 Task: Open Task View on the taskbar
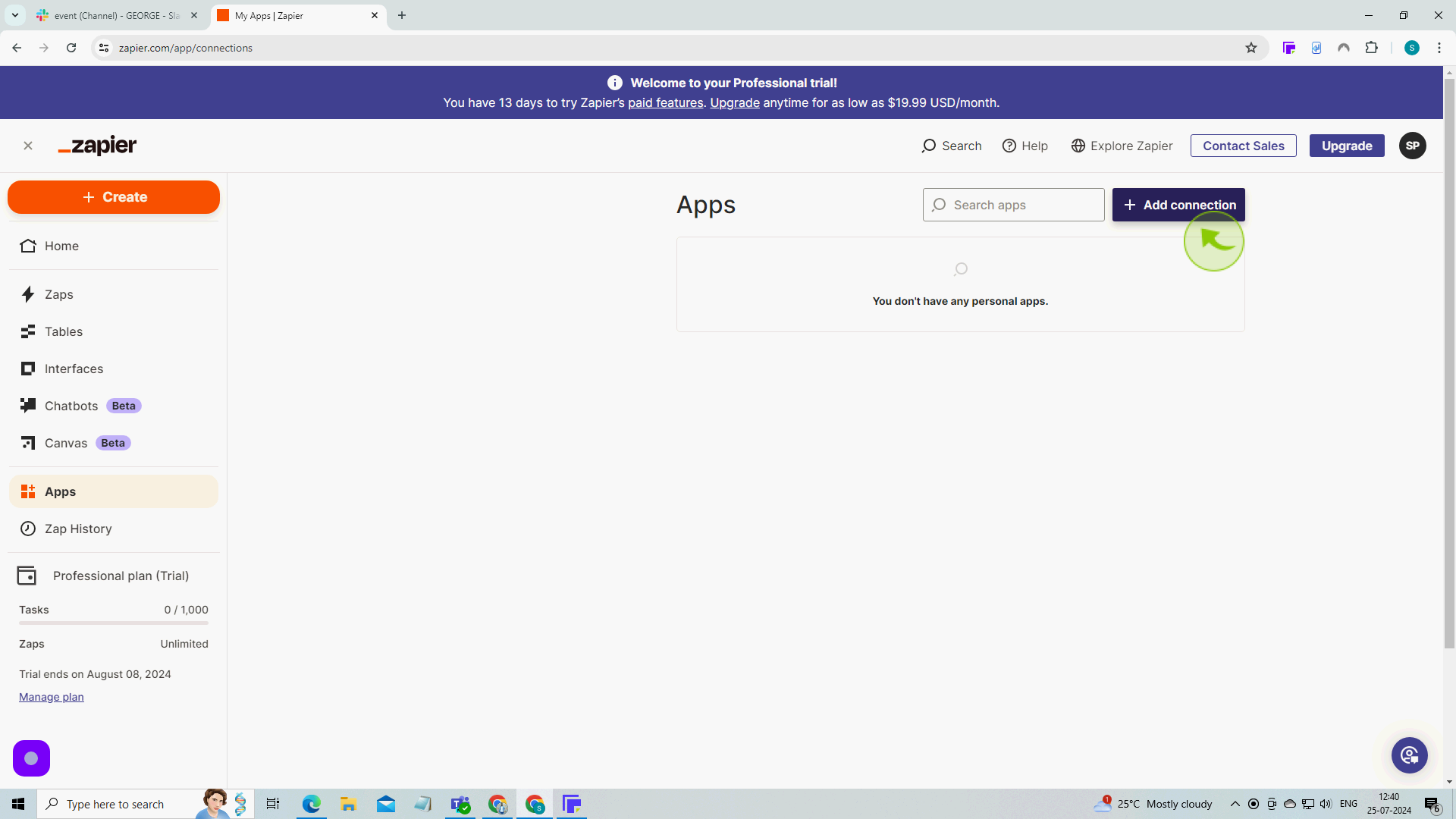click(x=273, y=804)
